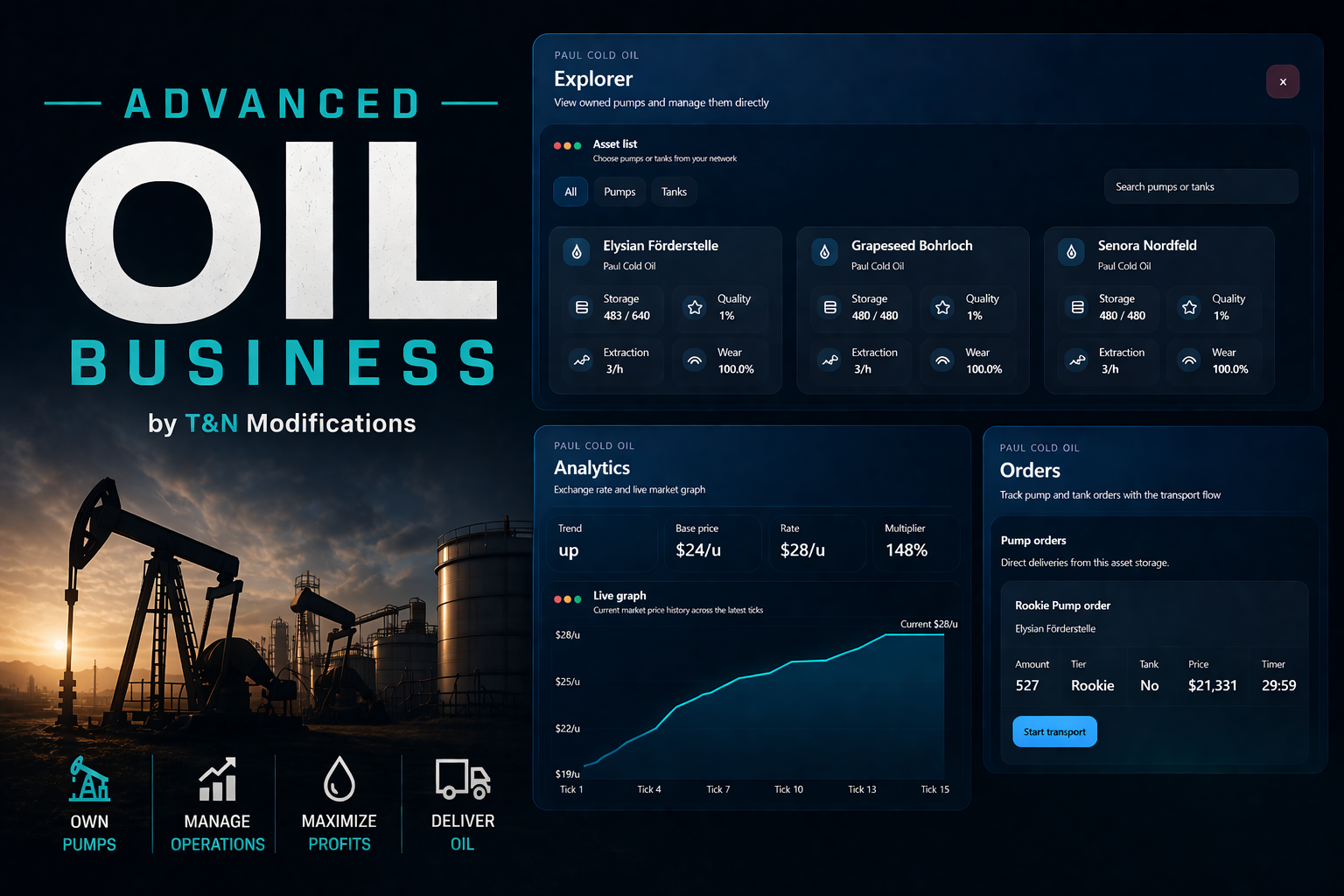The image size is (1344, 896).
Task: Click the Manage Operations chart icon
Action: click(217, 779)
